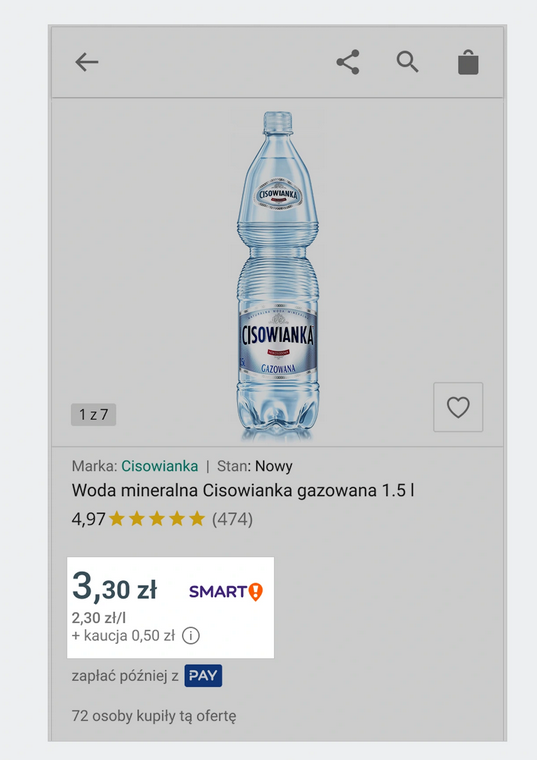Open the Cisowianka bottle product image
The image size is (537, 760).
coord(277,276)
